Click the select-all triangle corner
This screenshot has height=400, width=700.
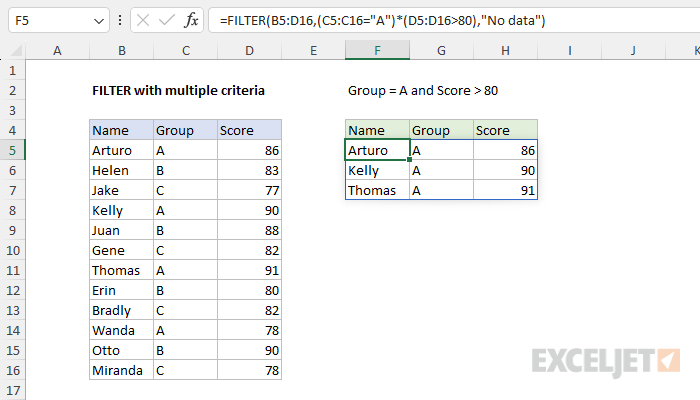(16, 50)
